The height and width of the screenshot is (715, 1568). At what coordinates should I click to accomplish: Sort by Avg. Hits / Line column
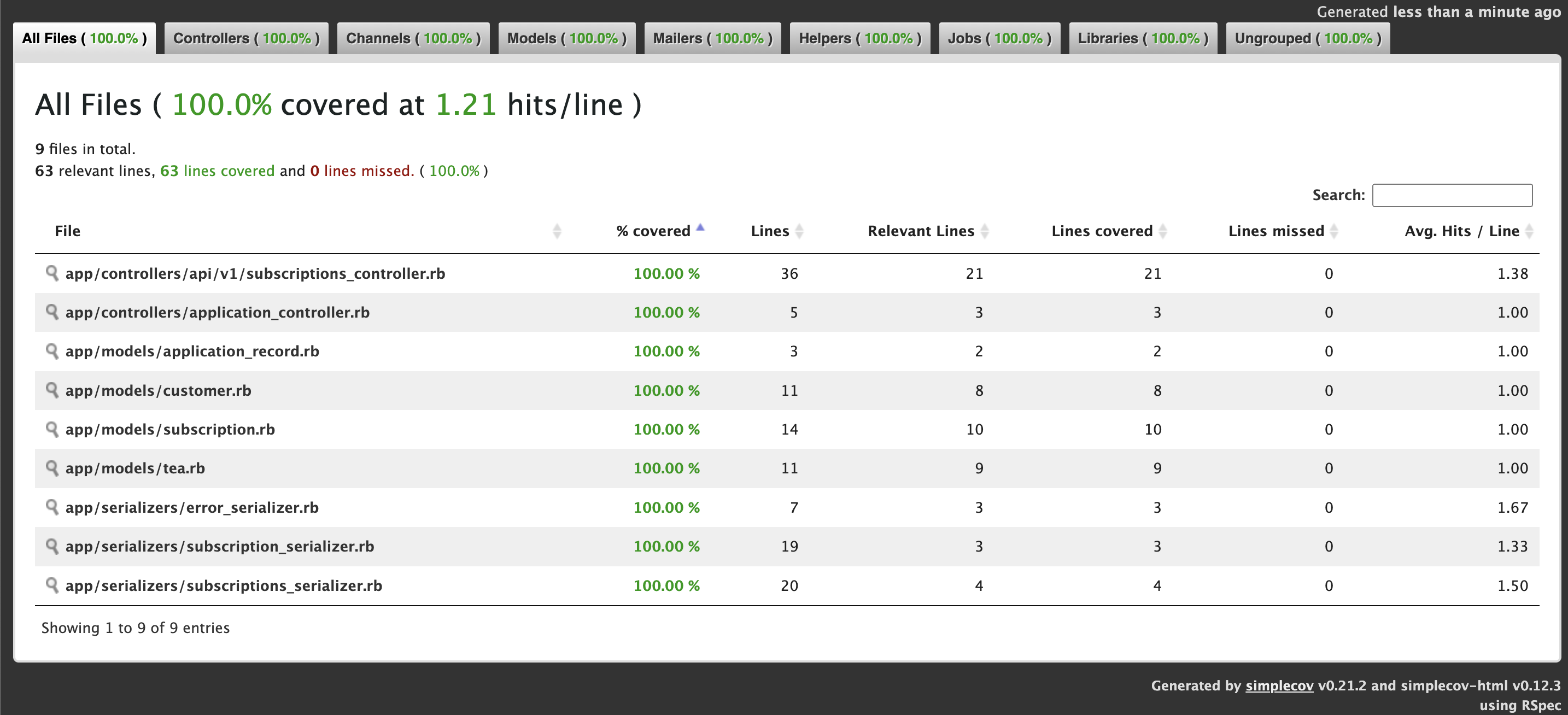pyautogui.click(x=1461, y=231)
